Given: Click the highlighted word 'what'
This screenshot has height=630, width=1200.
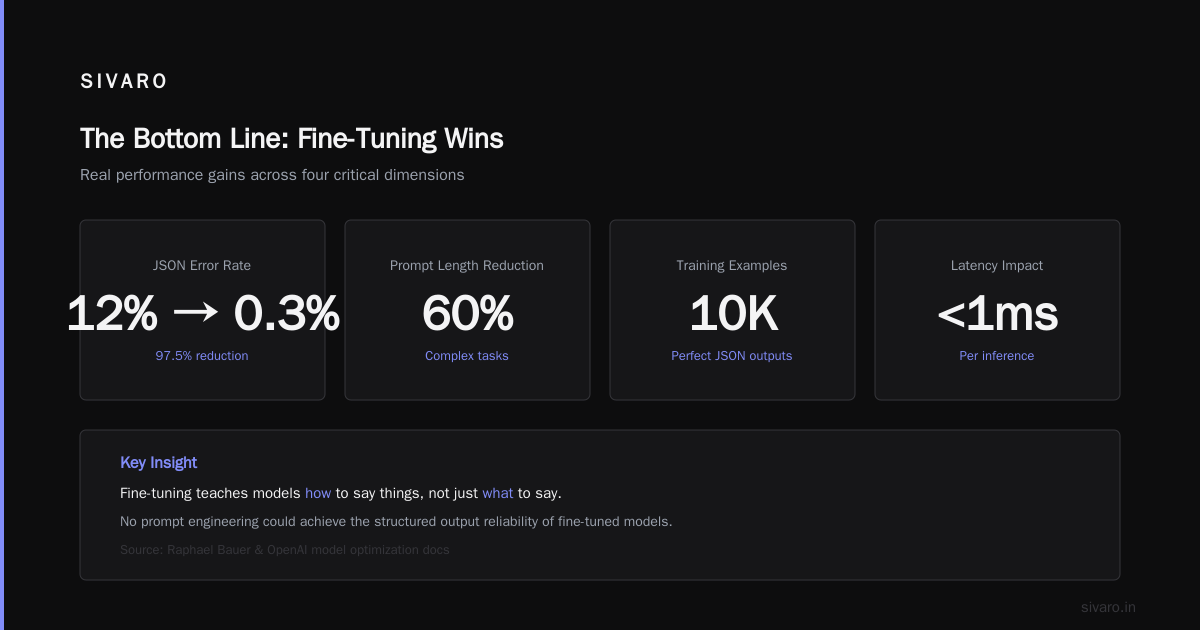Looking at the screenshot, I should tap(498, 493).
